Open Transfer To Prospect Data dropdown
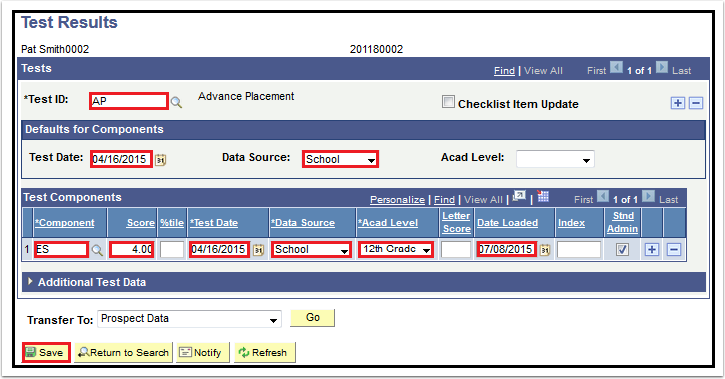725x379 pixels. (x=189, y=319)
